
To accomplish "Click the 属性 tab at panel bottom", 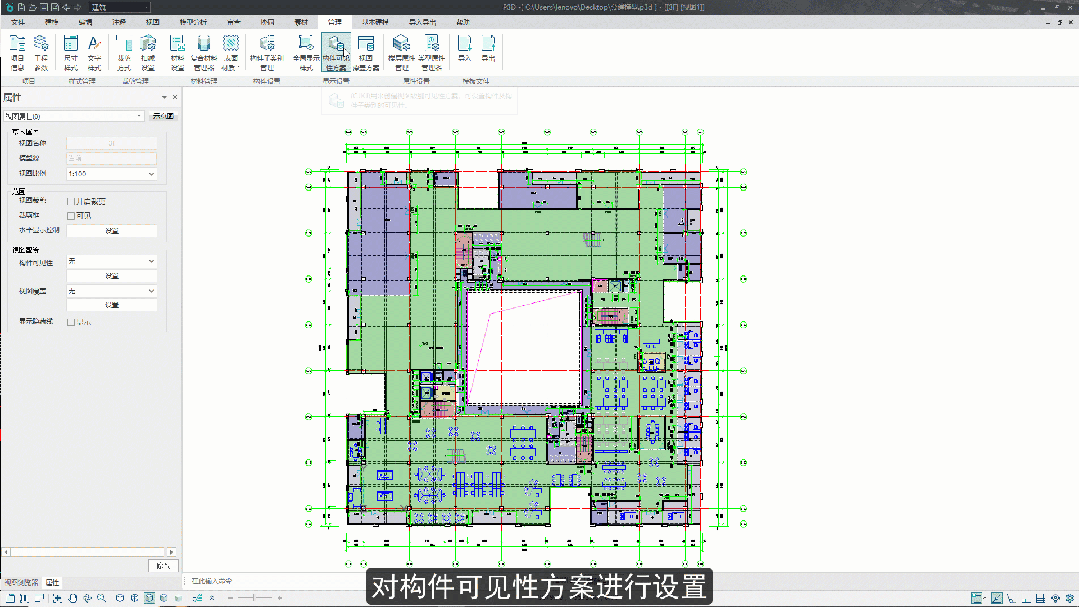I will [x=51, y=582].
